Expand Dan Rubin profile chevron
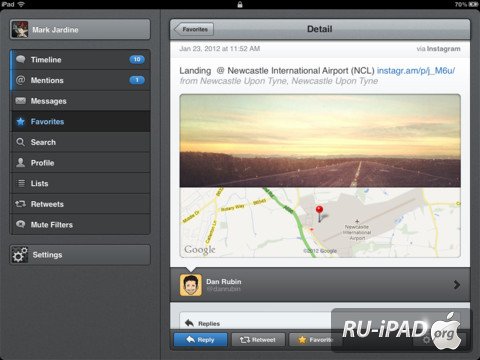480x360 pixels. click(457, 285)
